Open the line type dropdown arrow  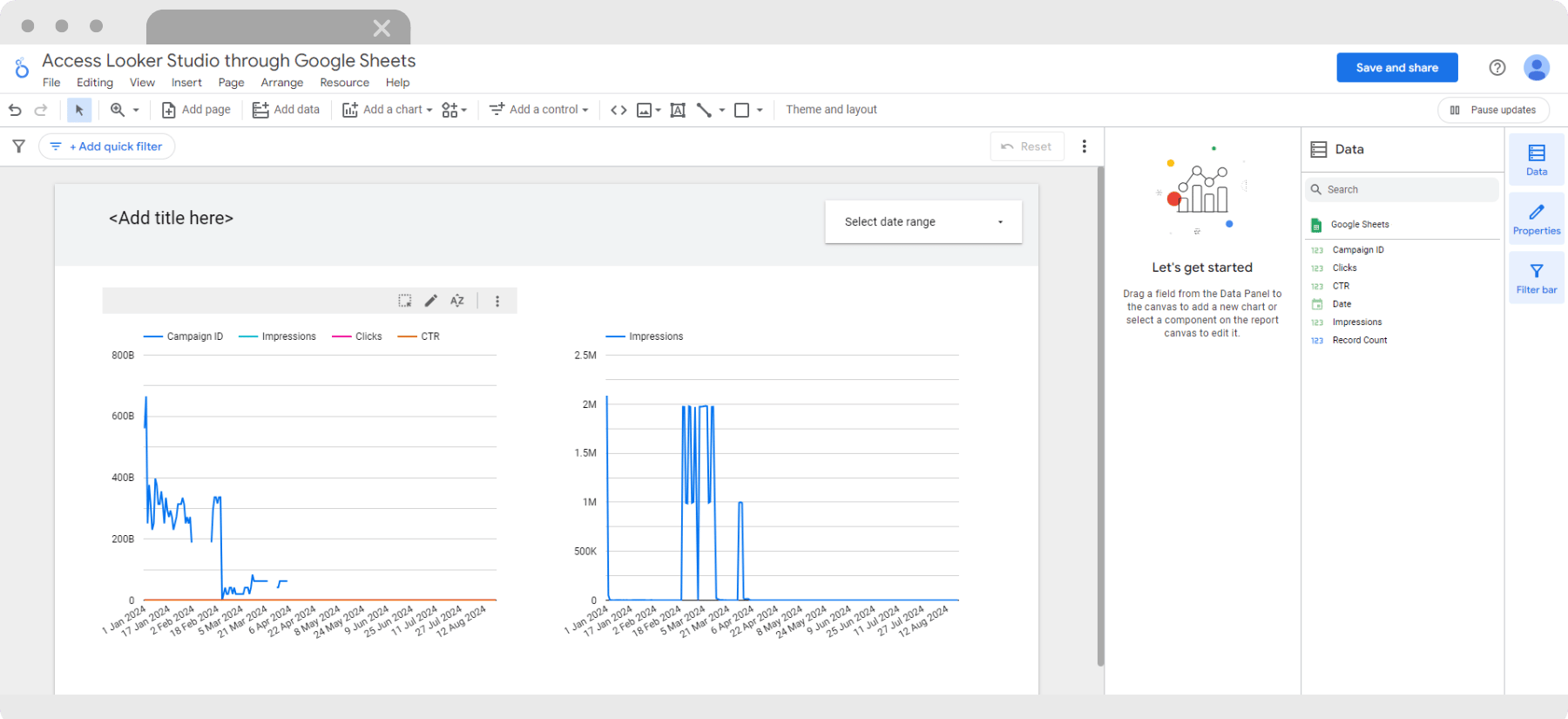point(722,111)
